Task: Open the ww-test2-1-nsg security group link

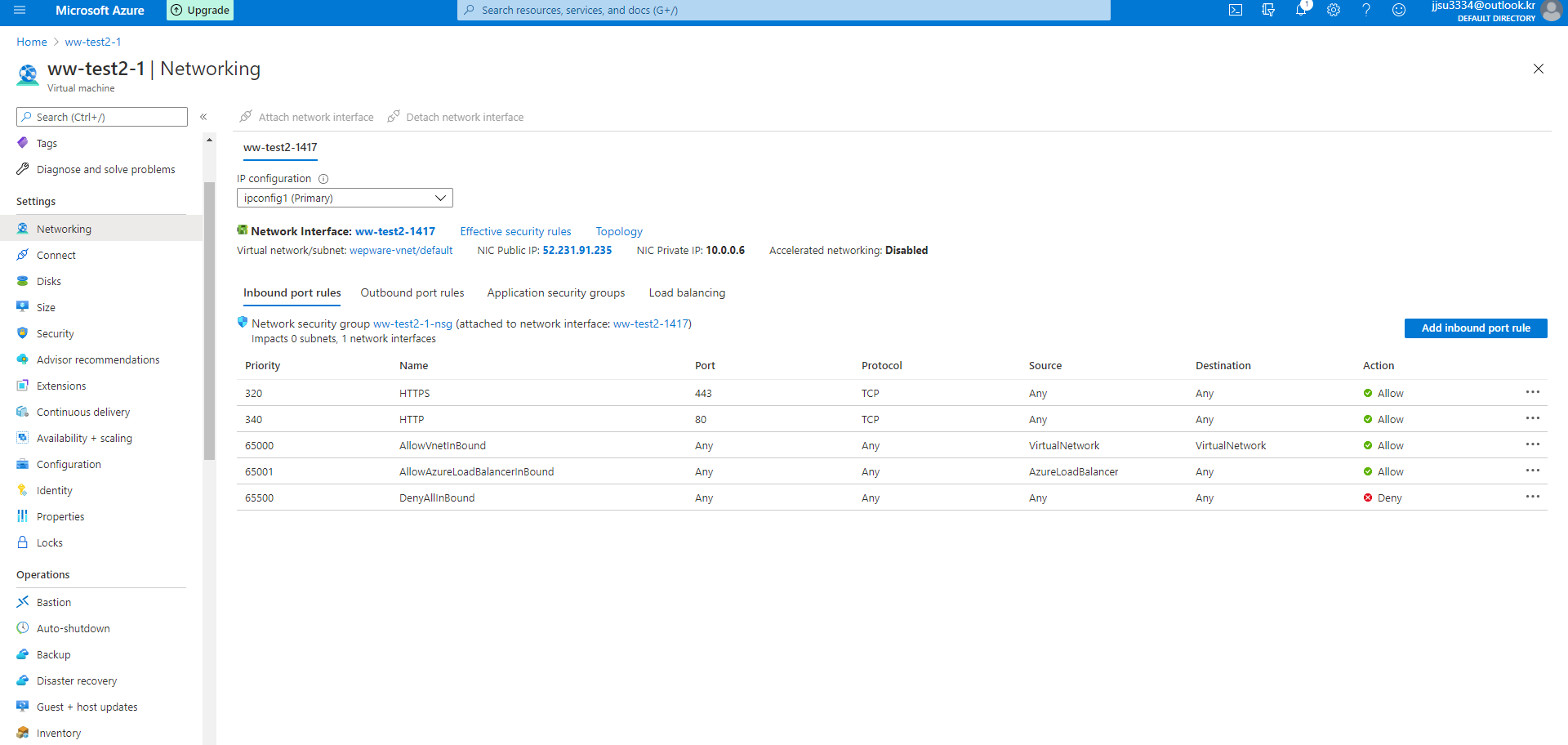Action: click(x=412, y=323)
